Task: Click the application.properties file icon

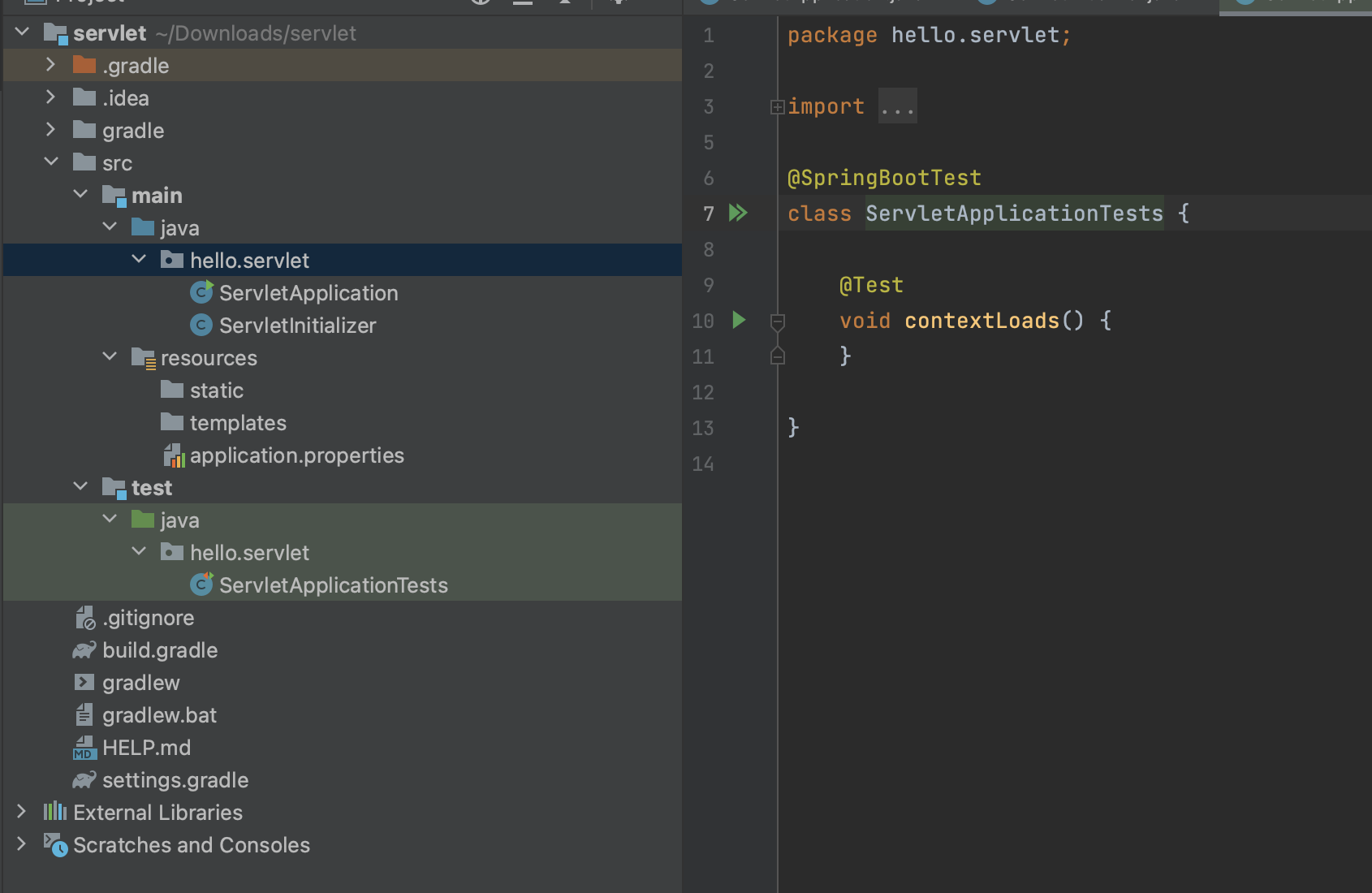Action: pos(174,455)
